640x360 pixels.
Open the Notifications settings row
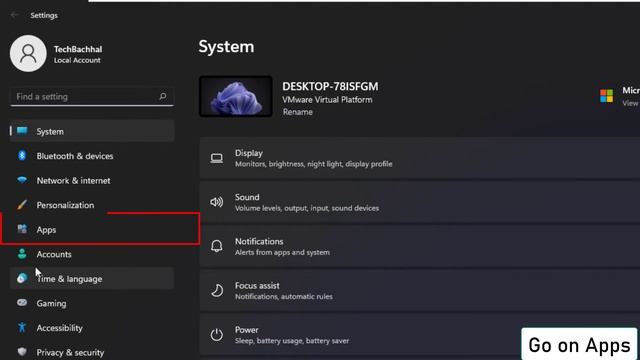[420, 247]
